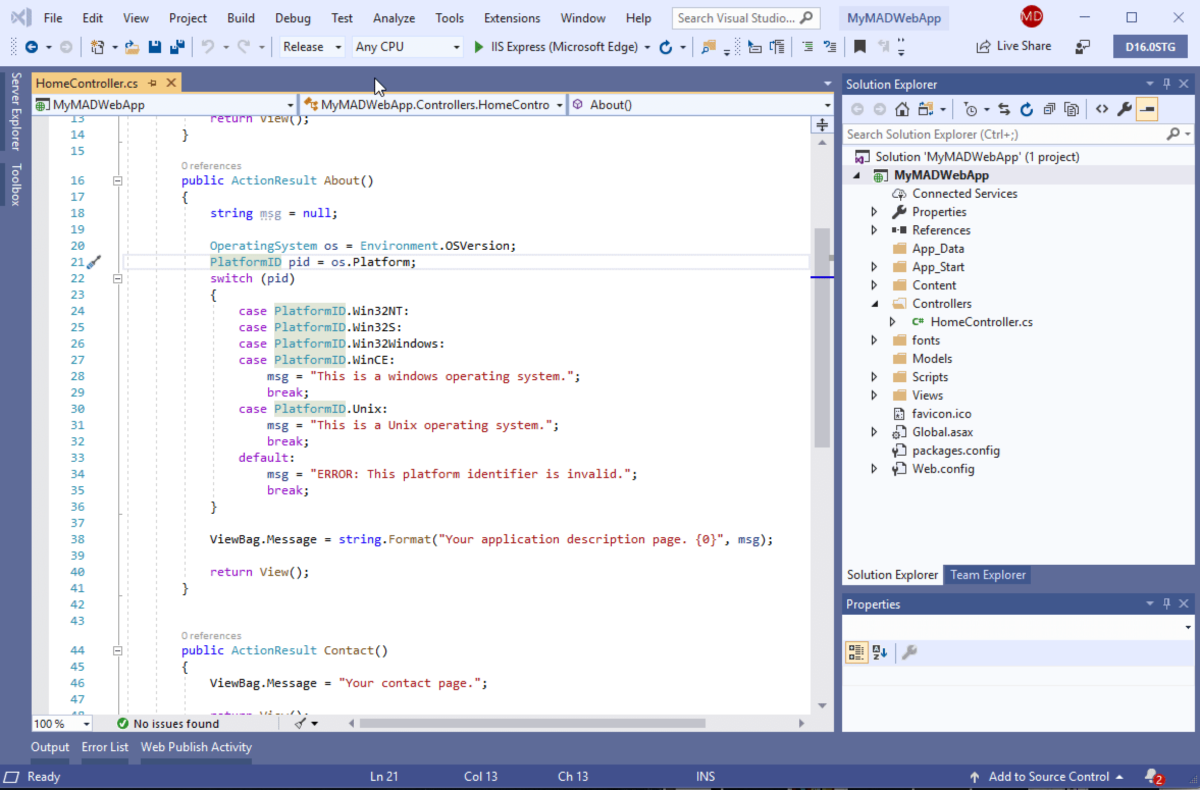Viewport: 1200px width, 790px height.
Task: Open Properties via the wrench icon in Solution Explorer
Action: tap(1123, 108)
